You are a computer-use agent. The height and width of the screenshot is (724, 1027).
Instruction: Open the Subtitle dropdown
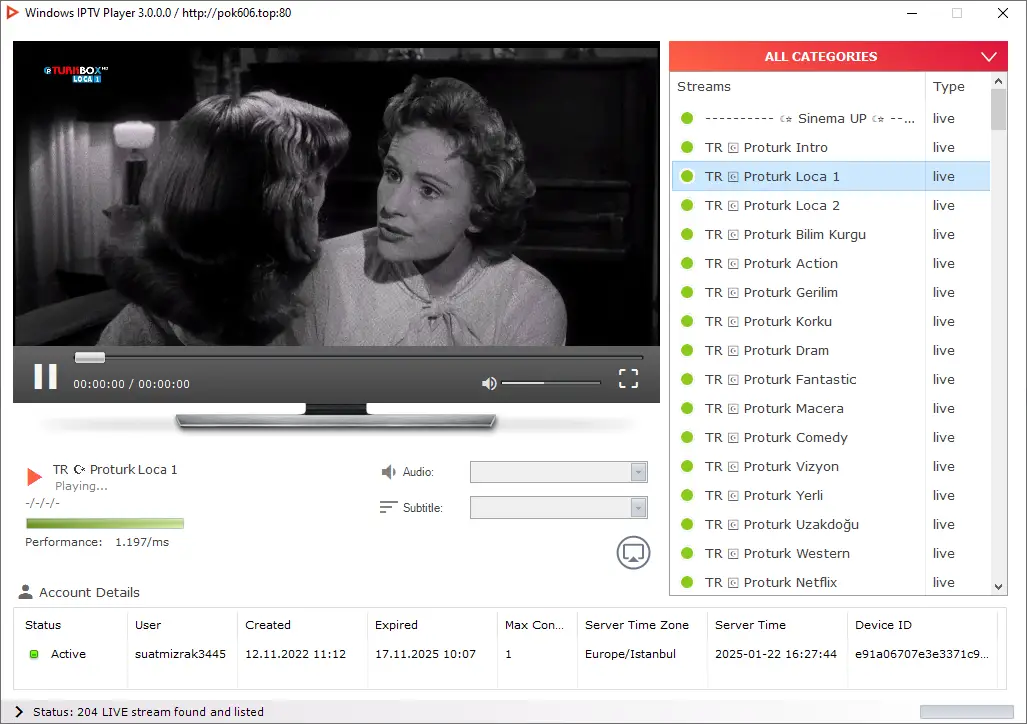tap(558, 507)
